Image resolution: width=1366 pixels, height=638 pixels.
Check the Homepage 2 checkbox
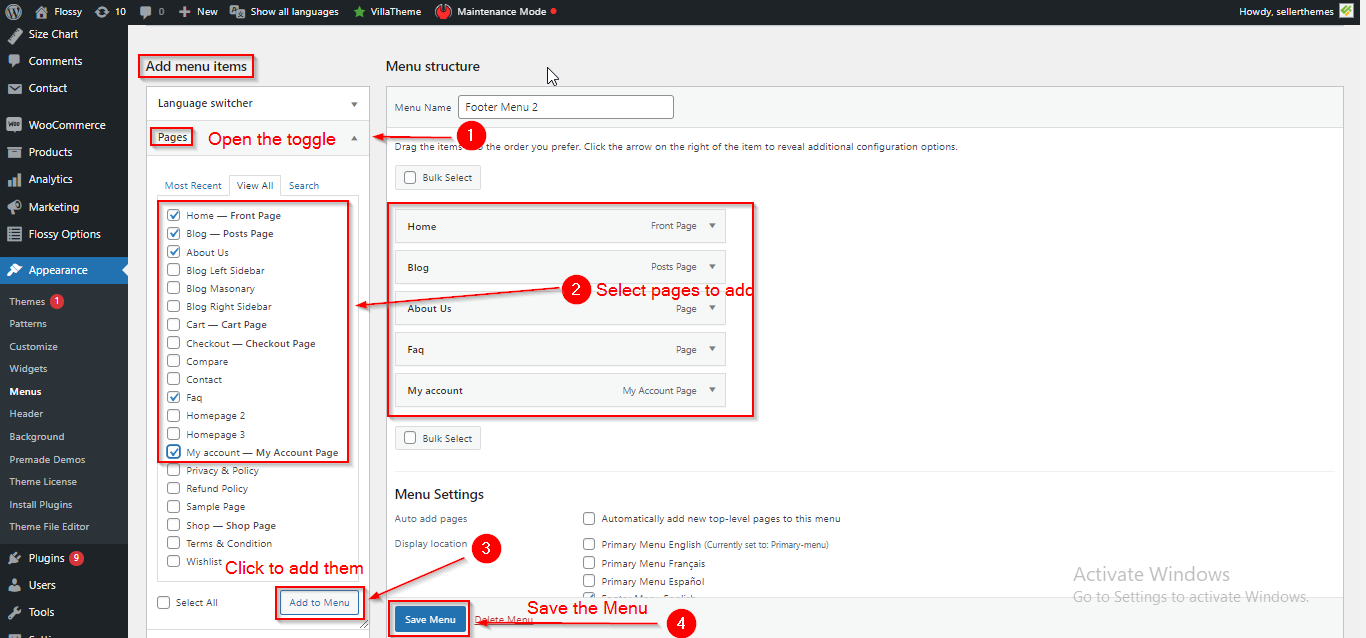point(174,415)
